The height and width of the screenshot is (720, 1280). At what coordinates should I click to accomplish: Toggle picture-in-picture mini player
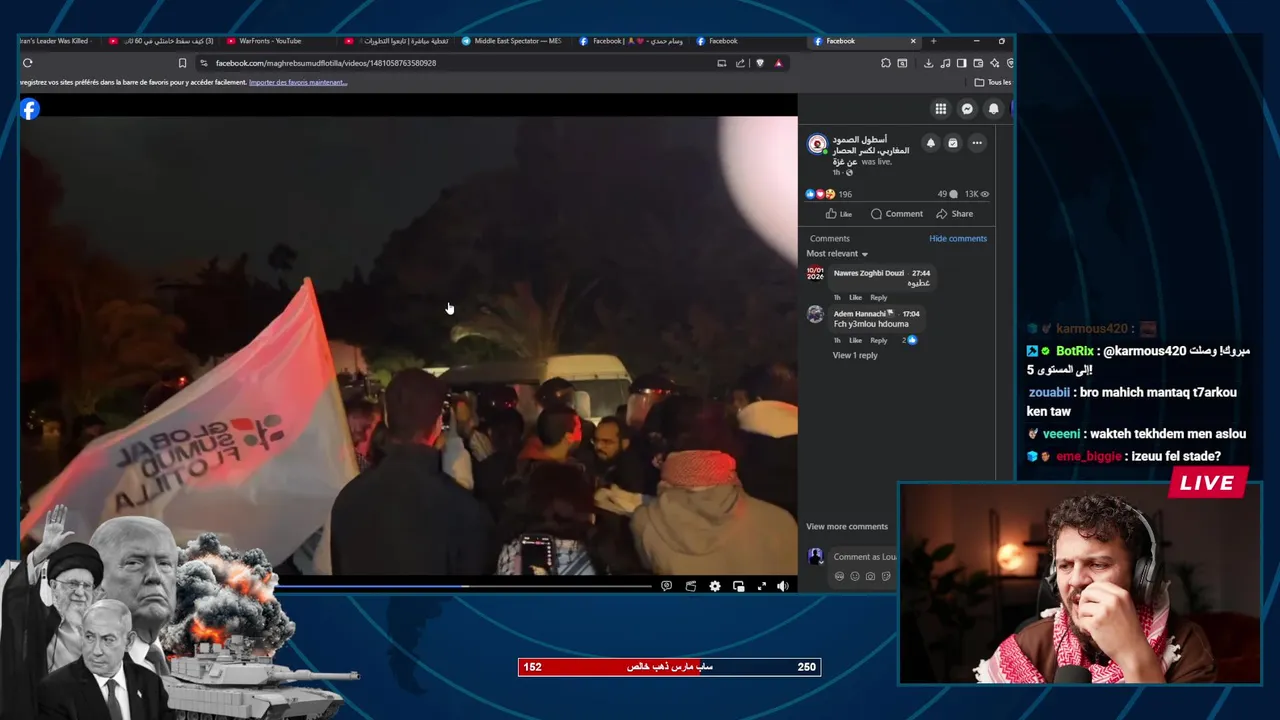click(x=739, y=586)
